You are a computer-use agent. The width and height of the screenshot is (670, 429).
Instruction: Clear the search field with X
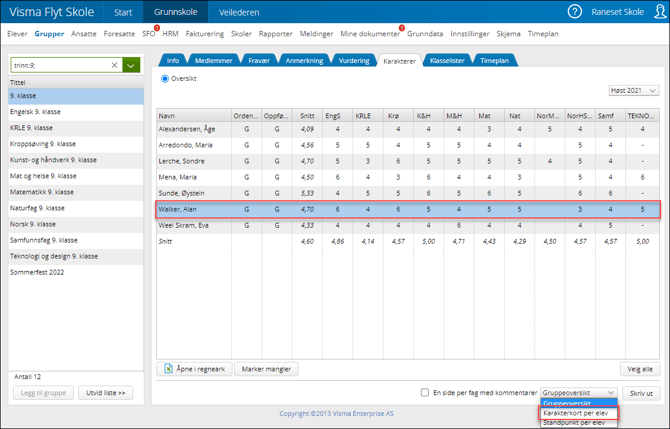(x=114, y=65)
